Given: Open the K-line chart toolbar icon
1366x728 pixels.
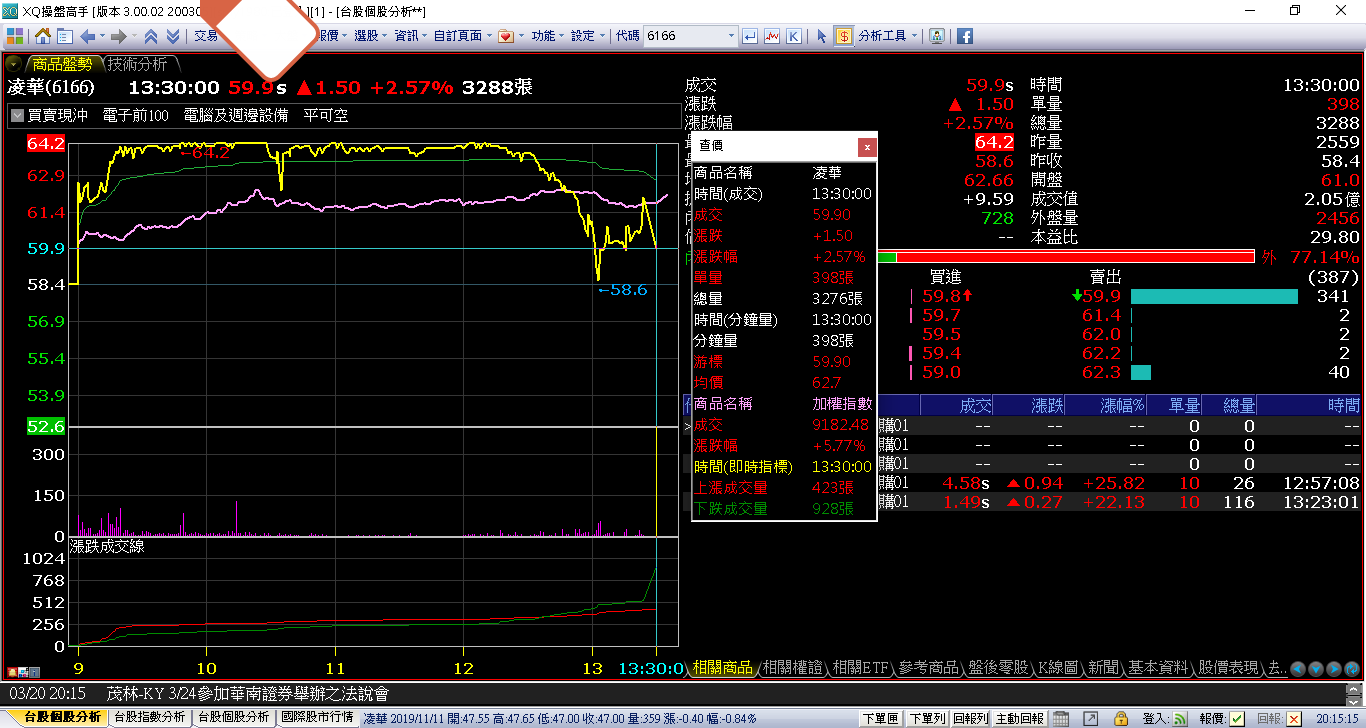Looking at the screenshot, I should point(794,36).
